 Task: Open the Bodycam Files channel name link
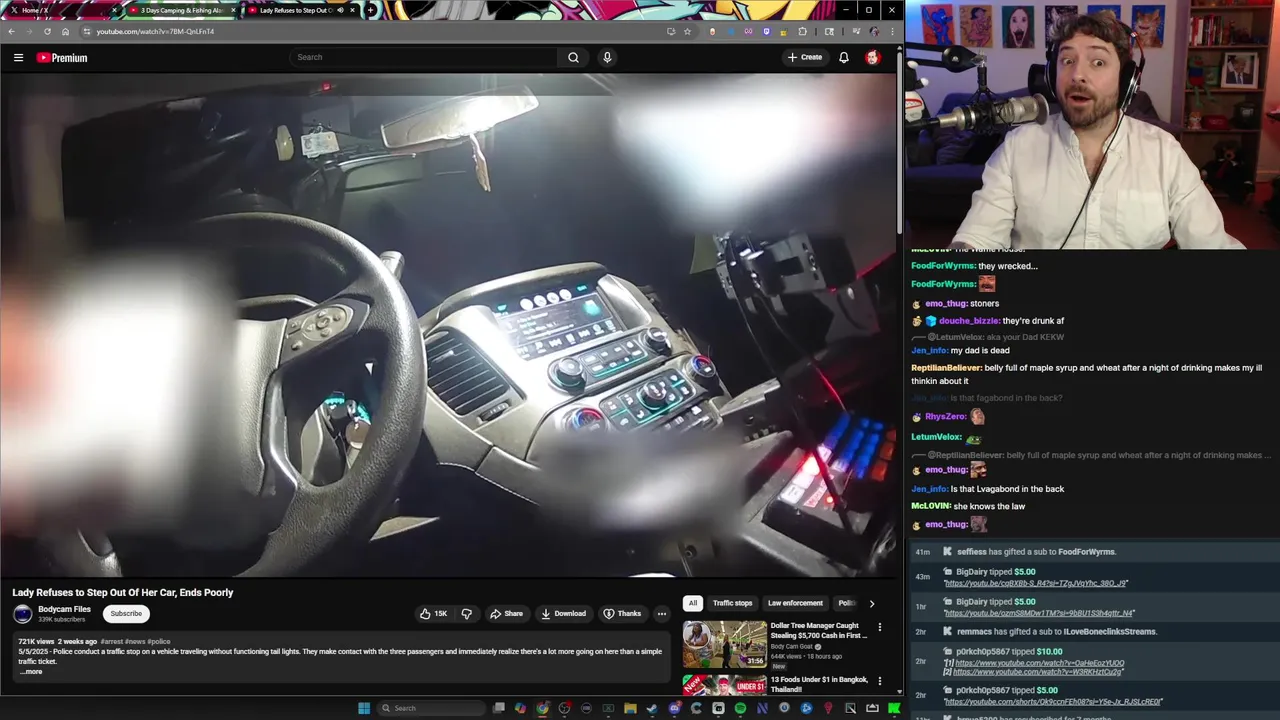64,609
